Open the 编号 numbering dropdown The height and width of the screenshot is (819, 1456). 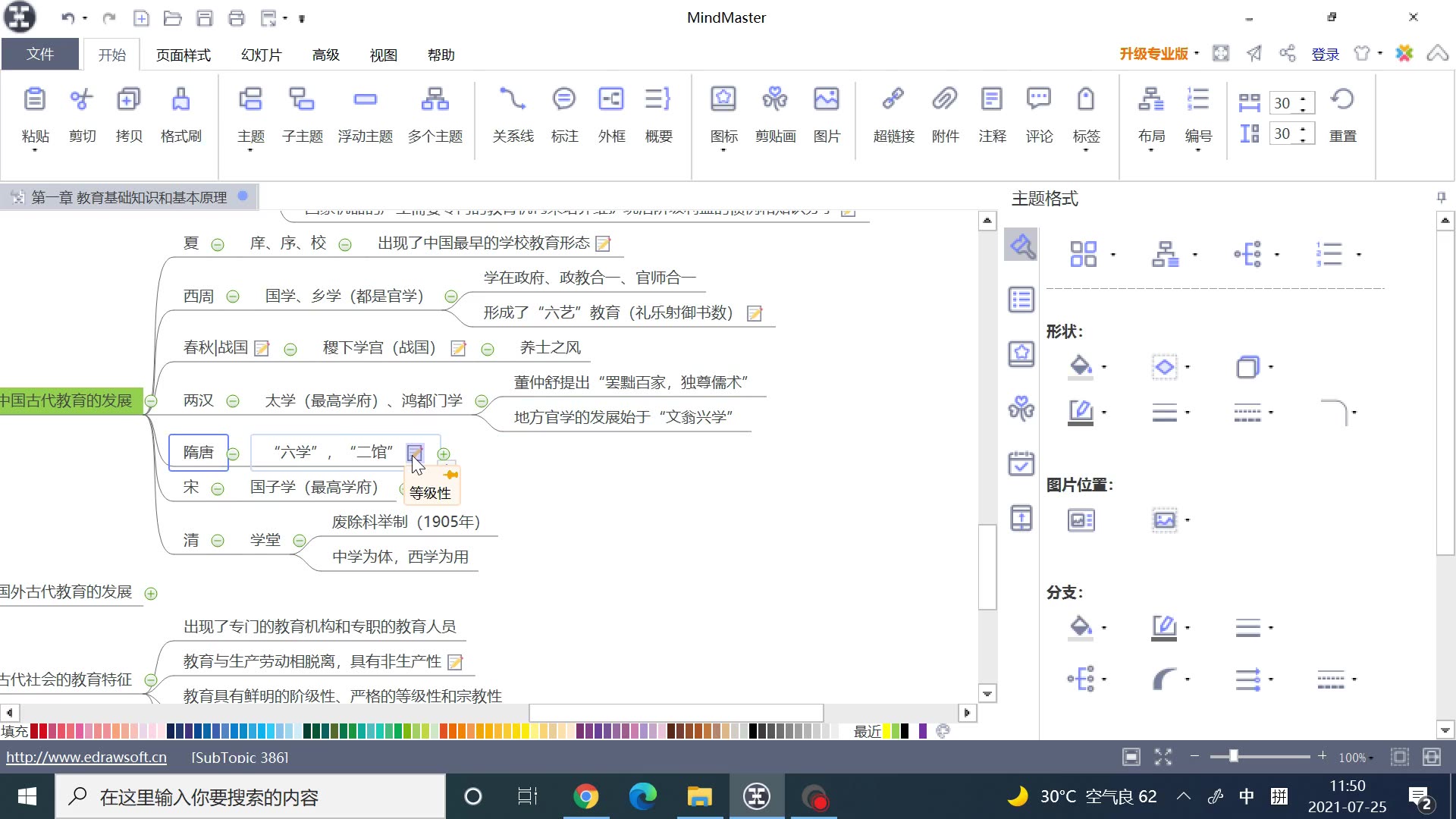pyautogui.click(x=1198, y=150)
